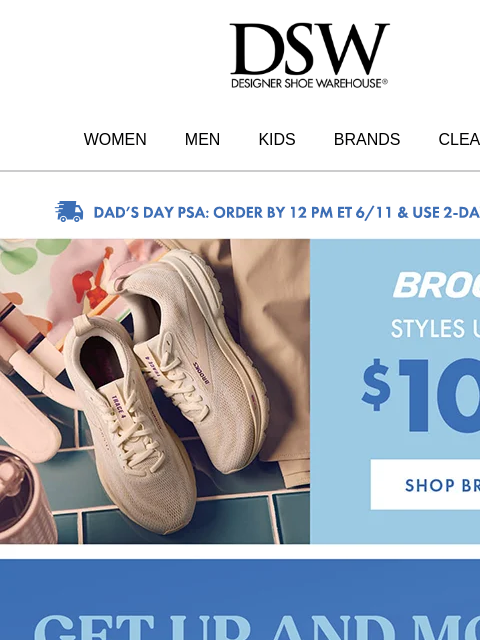Open the MEN category
The image size is (480, 640).
coord(202,139)
